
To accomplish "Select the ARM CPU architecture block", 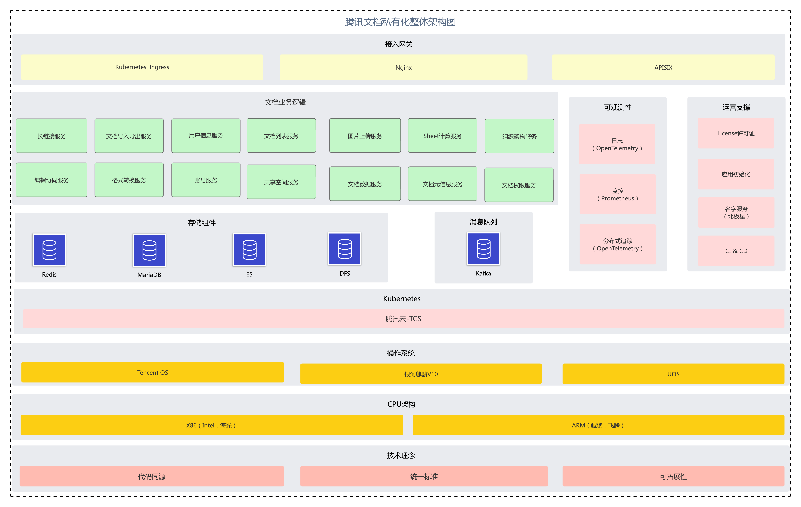I will (x=598, y=425).
